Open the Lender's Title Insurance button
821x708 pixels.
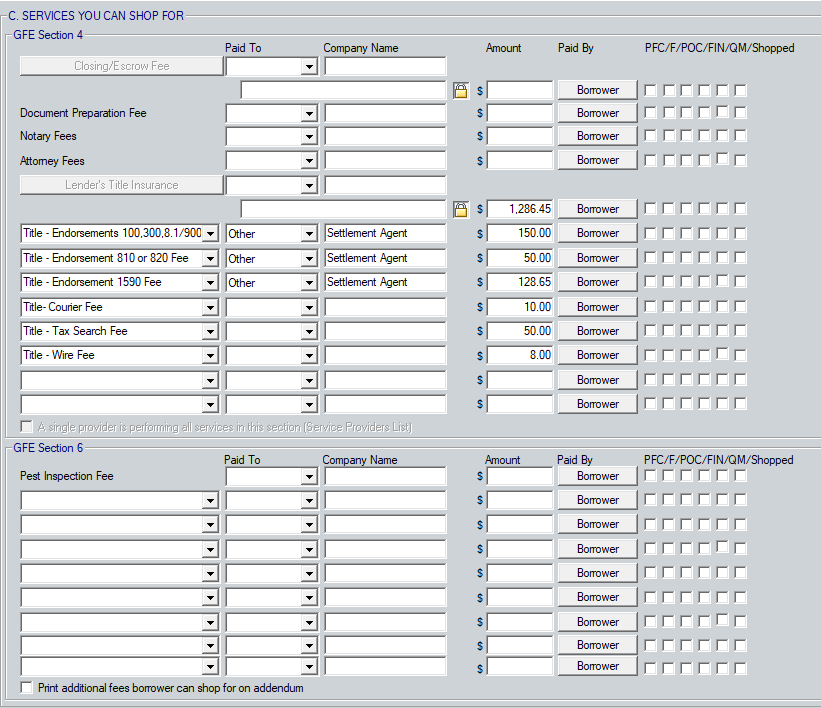tap(121, 185)
